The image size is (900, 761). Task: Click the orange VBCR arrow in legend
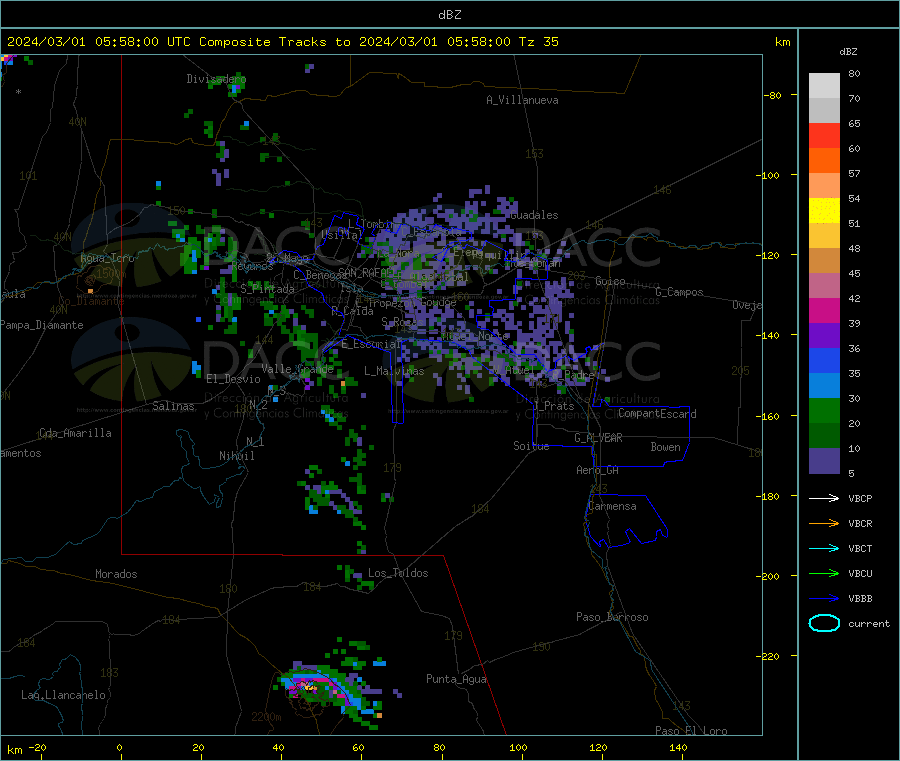[x=824, y=523]
